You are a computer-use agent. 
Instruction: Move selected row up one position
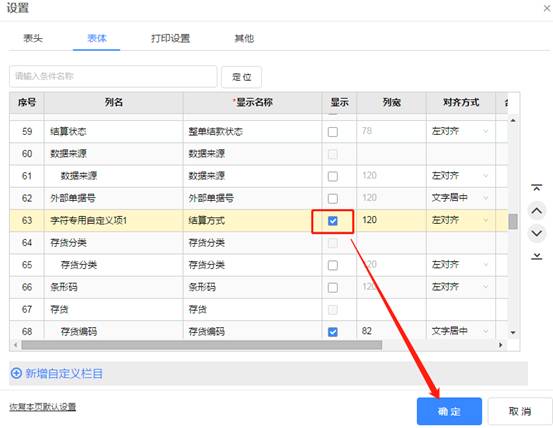coord(536,211)
